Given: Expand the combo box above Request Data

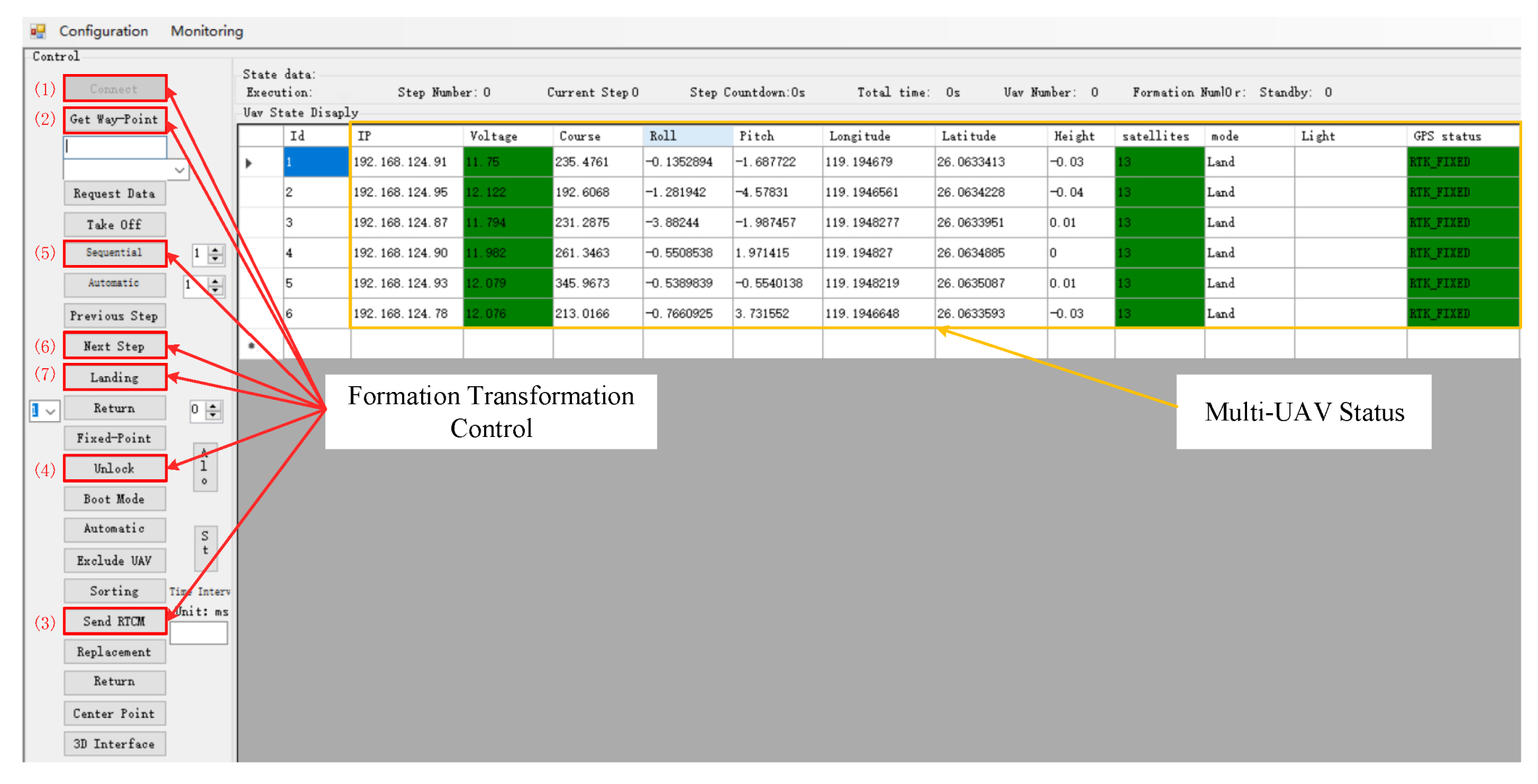Looking at the screenshot, I should pos(179,171).
